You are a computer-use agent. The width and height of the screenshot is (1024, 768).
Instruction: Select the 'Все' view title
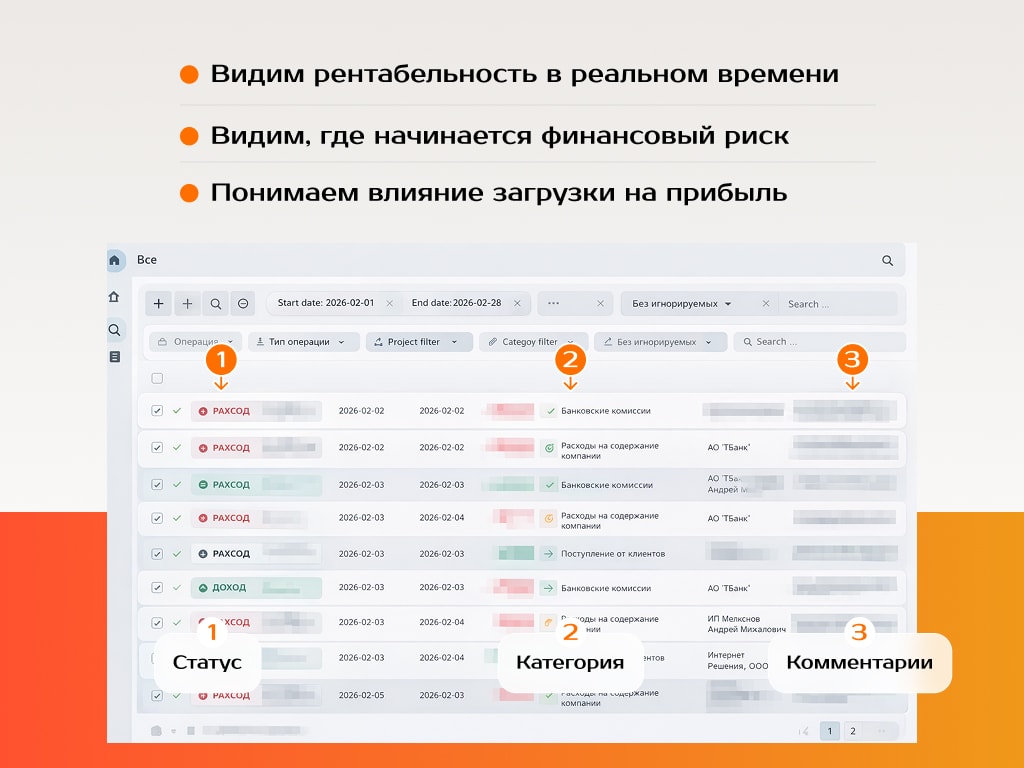[147, 260]
